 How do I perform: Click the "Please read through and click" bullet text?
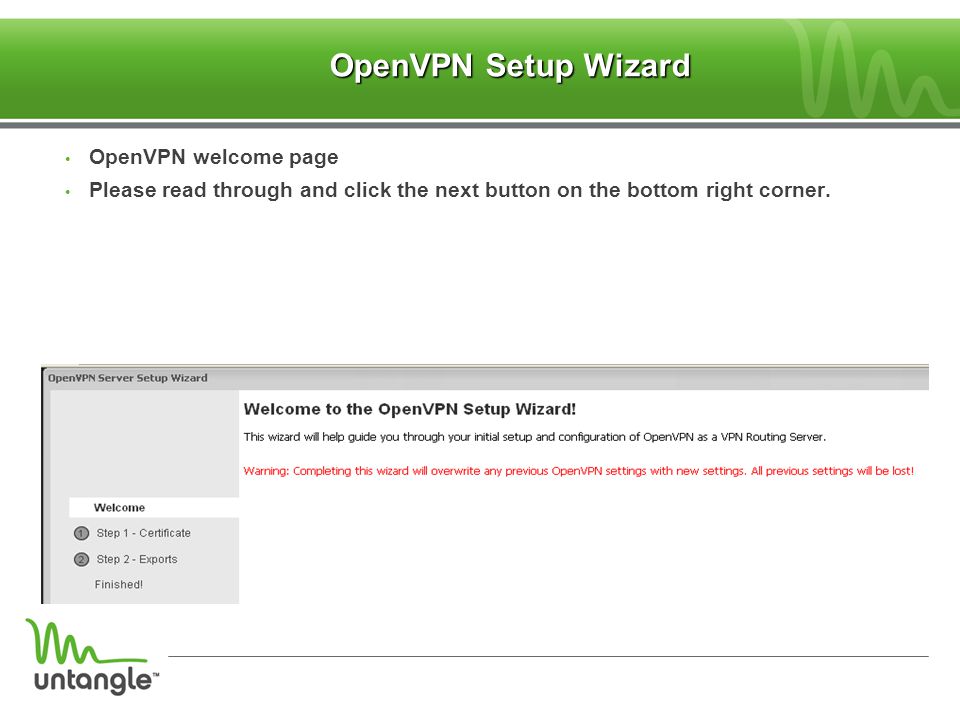click(x=460, y=190)
